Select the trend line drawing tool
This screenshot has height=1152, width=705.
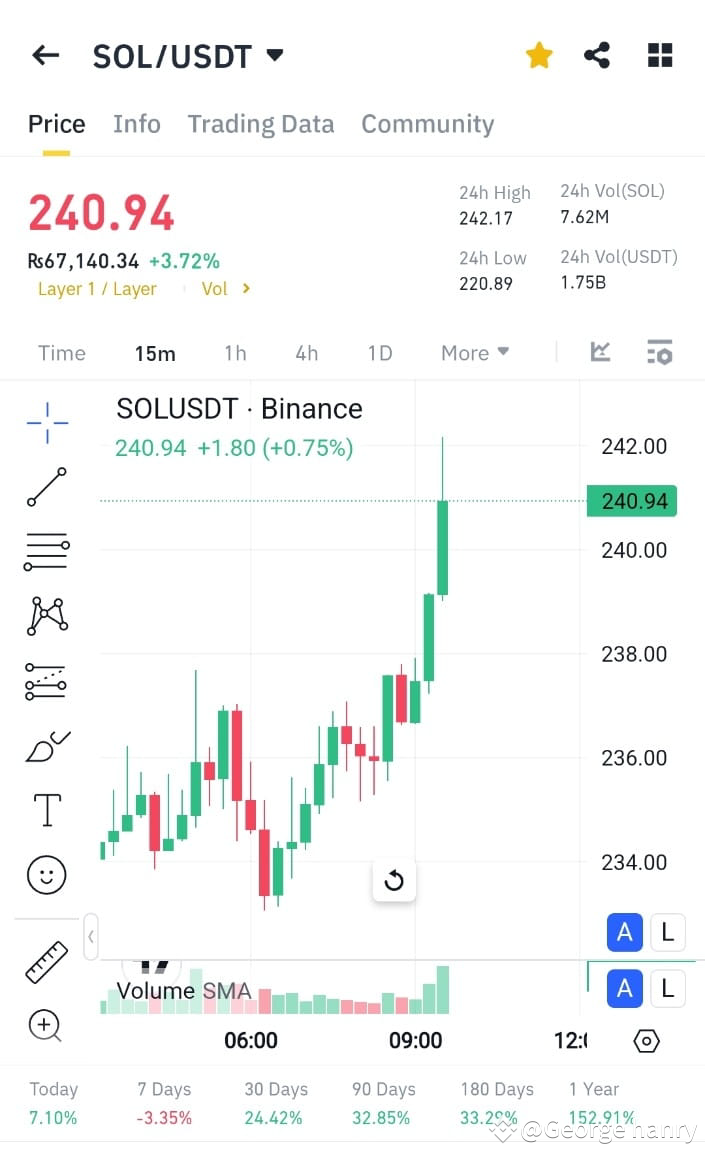[x=47, y=486]
